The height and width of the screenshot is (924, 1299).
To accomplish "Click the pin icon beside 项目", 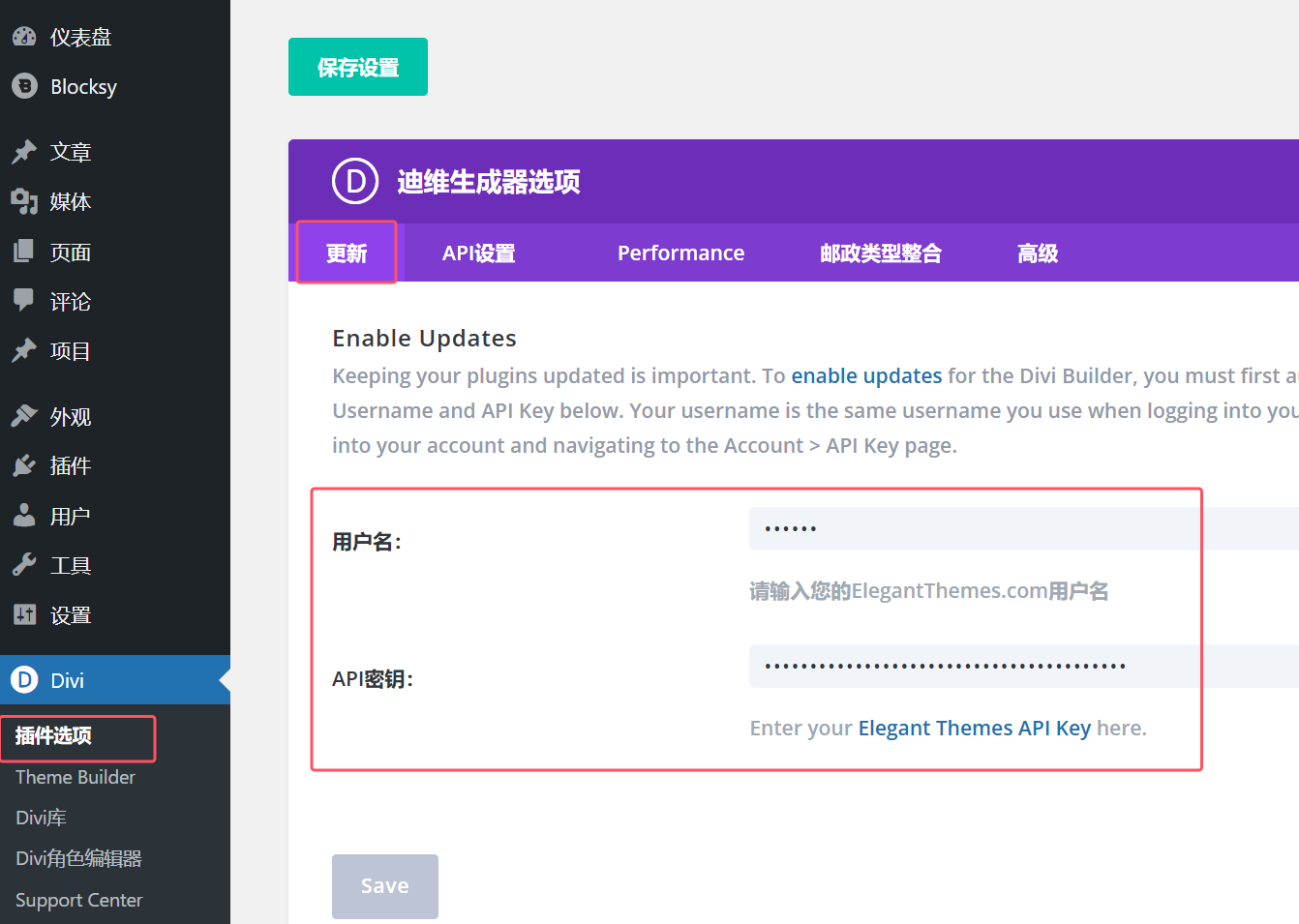I will pos(24,350).
